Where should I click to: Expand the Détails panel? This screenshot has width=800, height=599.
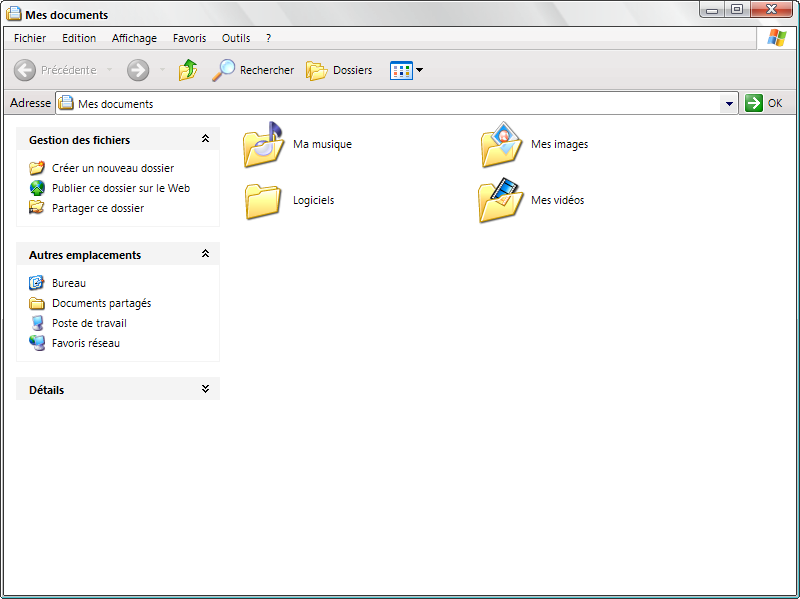(x=205, y=389)
